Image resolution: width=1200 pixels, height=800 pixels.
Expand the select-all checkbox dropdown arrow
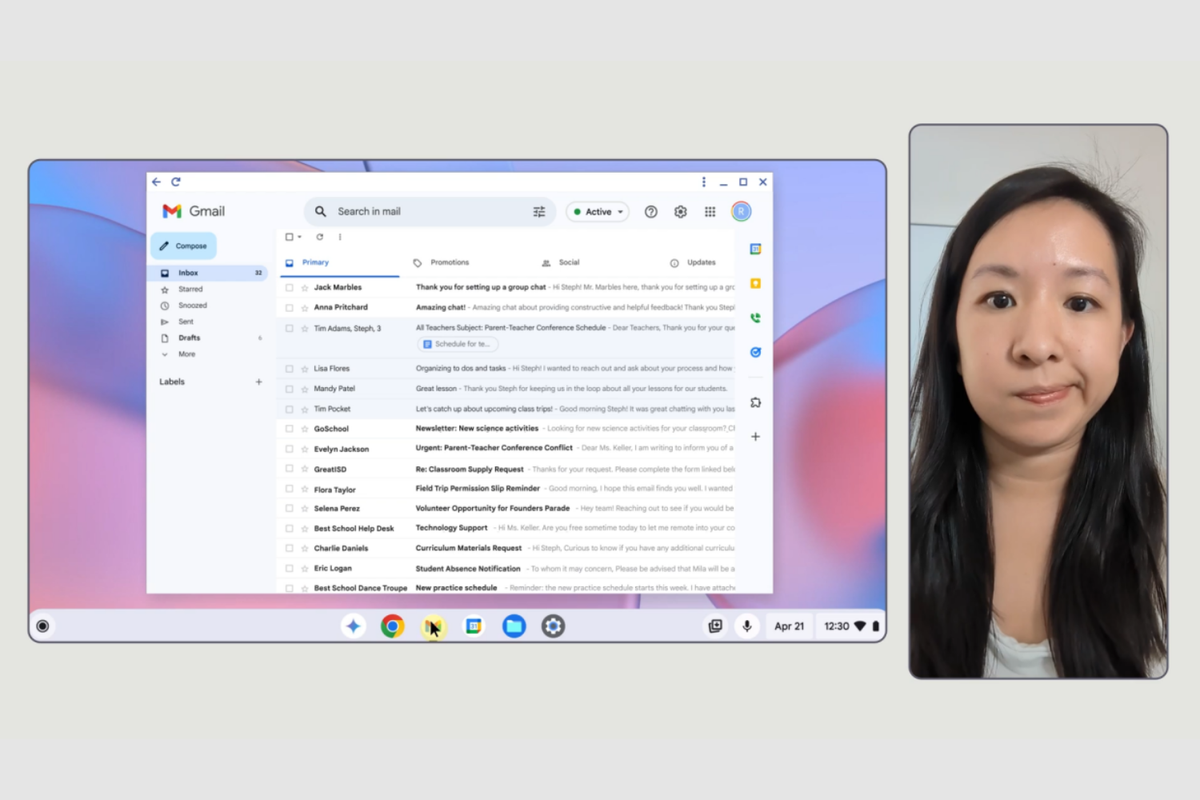[x=299, y=238]
